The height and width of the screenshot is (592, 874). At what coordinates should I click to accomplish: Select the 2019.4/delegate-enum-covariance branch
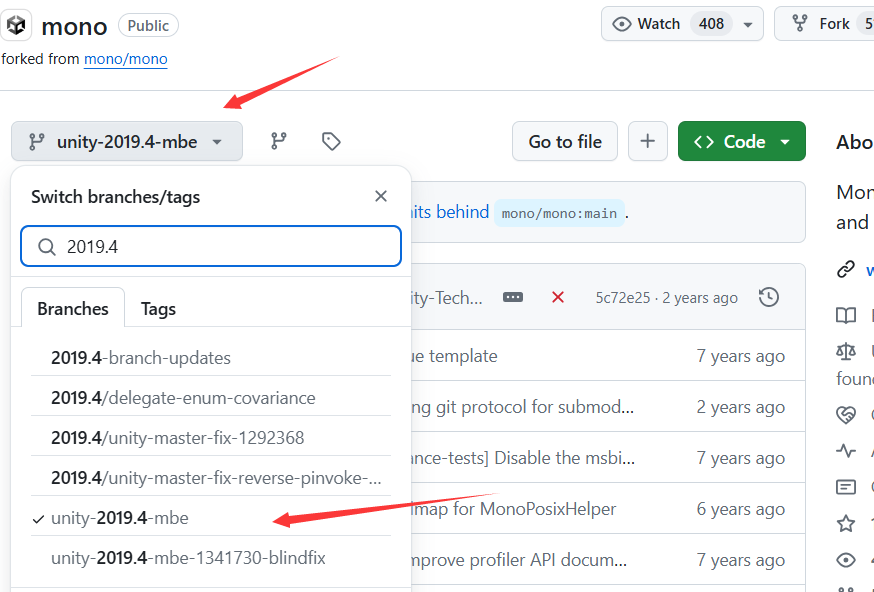211,397
